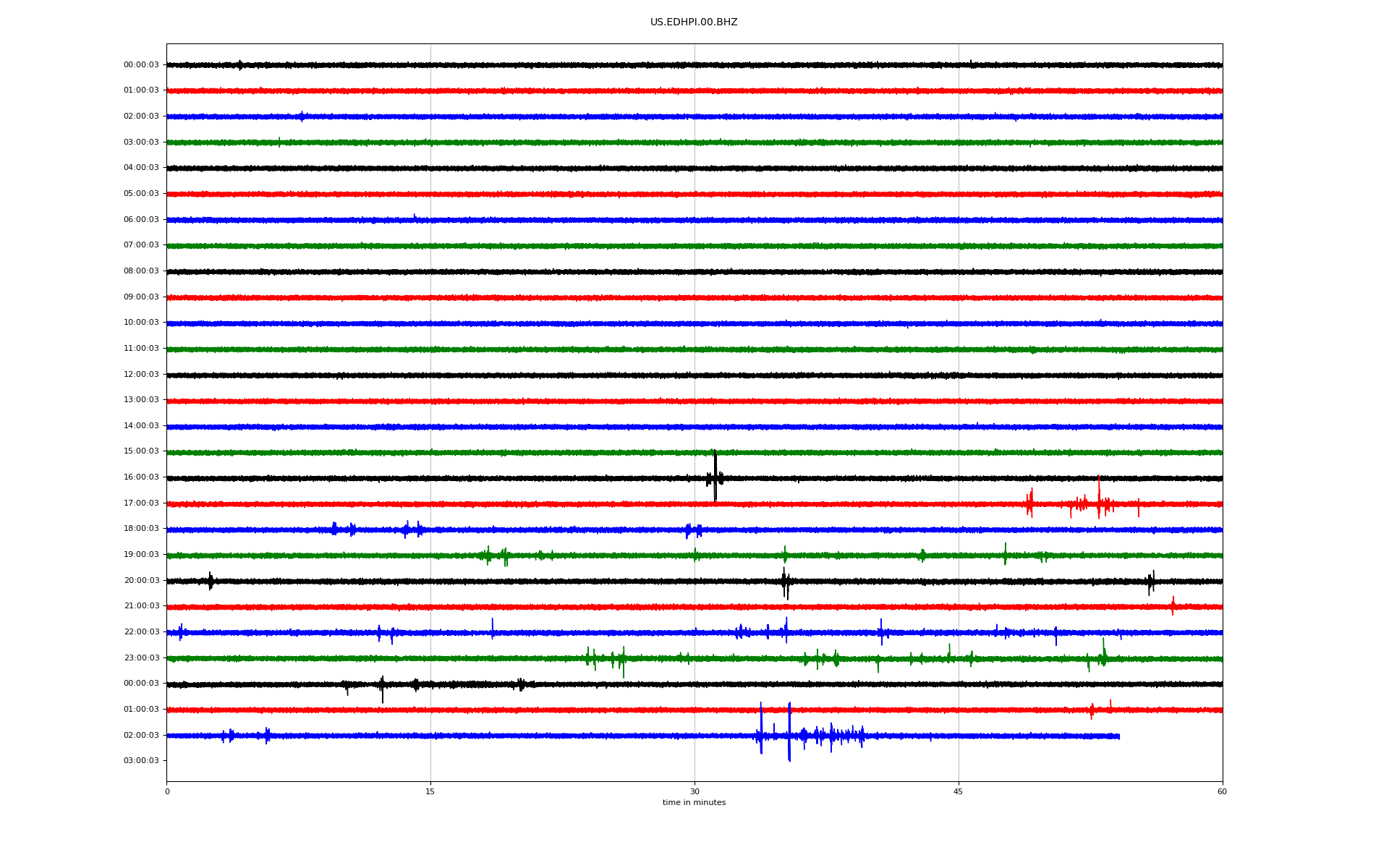This screenshot has width=1389, height=868.
Task: Pick the 23:00:03 time label
Action: [141, 658]
